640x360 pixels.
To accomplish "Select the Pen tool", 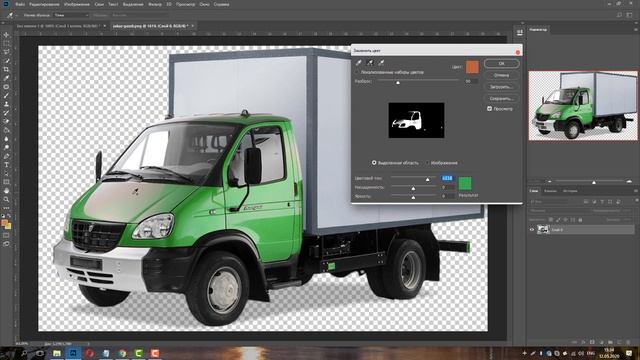I will (x=7, y=156).
